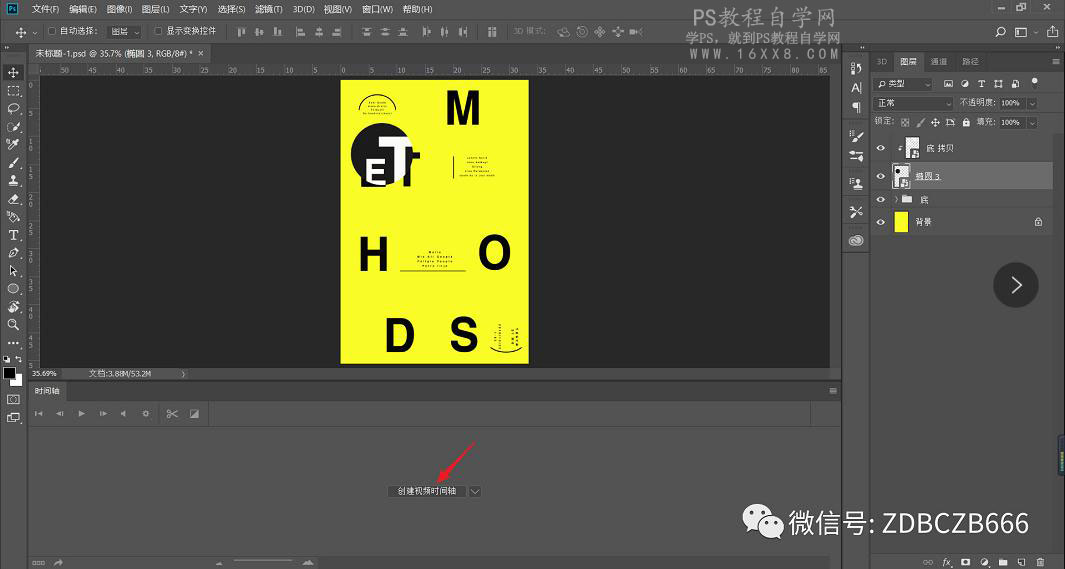
Task: Filter layers by type layer icon
Action: tap(981, 84)
